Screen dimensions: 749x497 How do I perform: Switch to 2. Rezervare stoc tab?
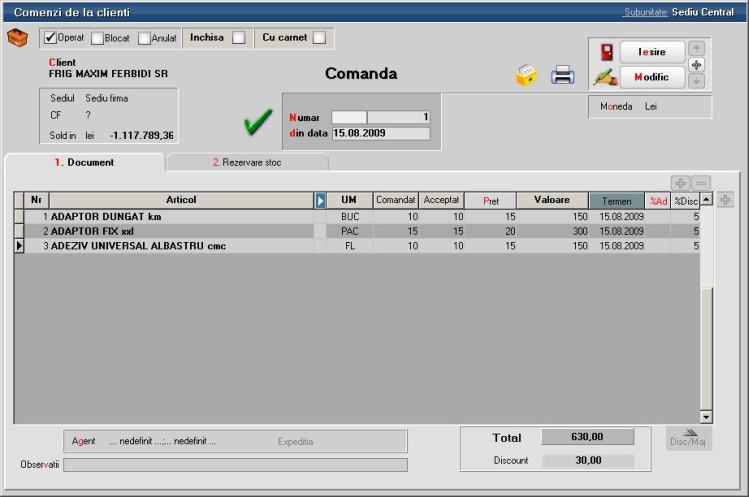[247, 162]
